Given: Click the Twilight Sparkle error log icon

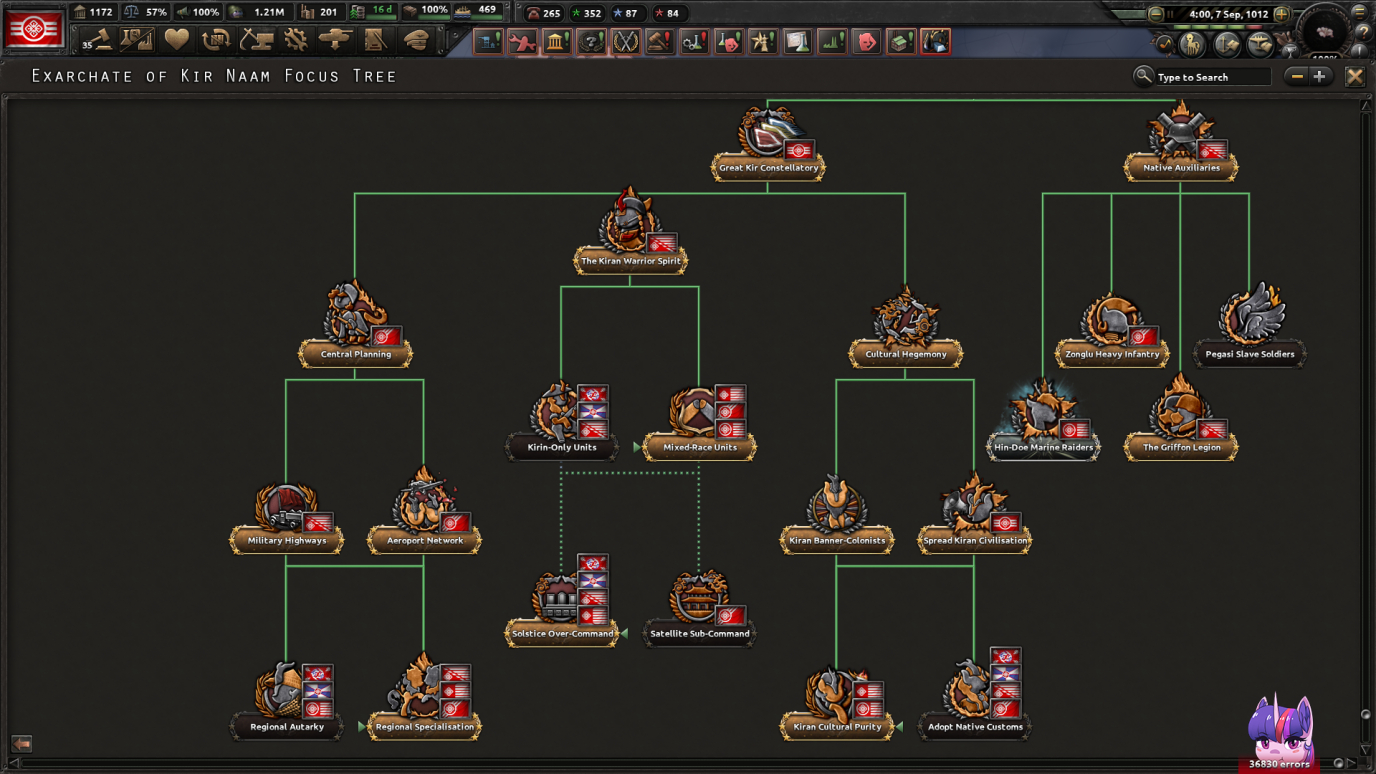Looking at the screenshot, I should [x=1279, y=733].
